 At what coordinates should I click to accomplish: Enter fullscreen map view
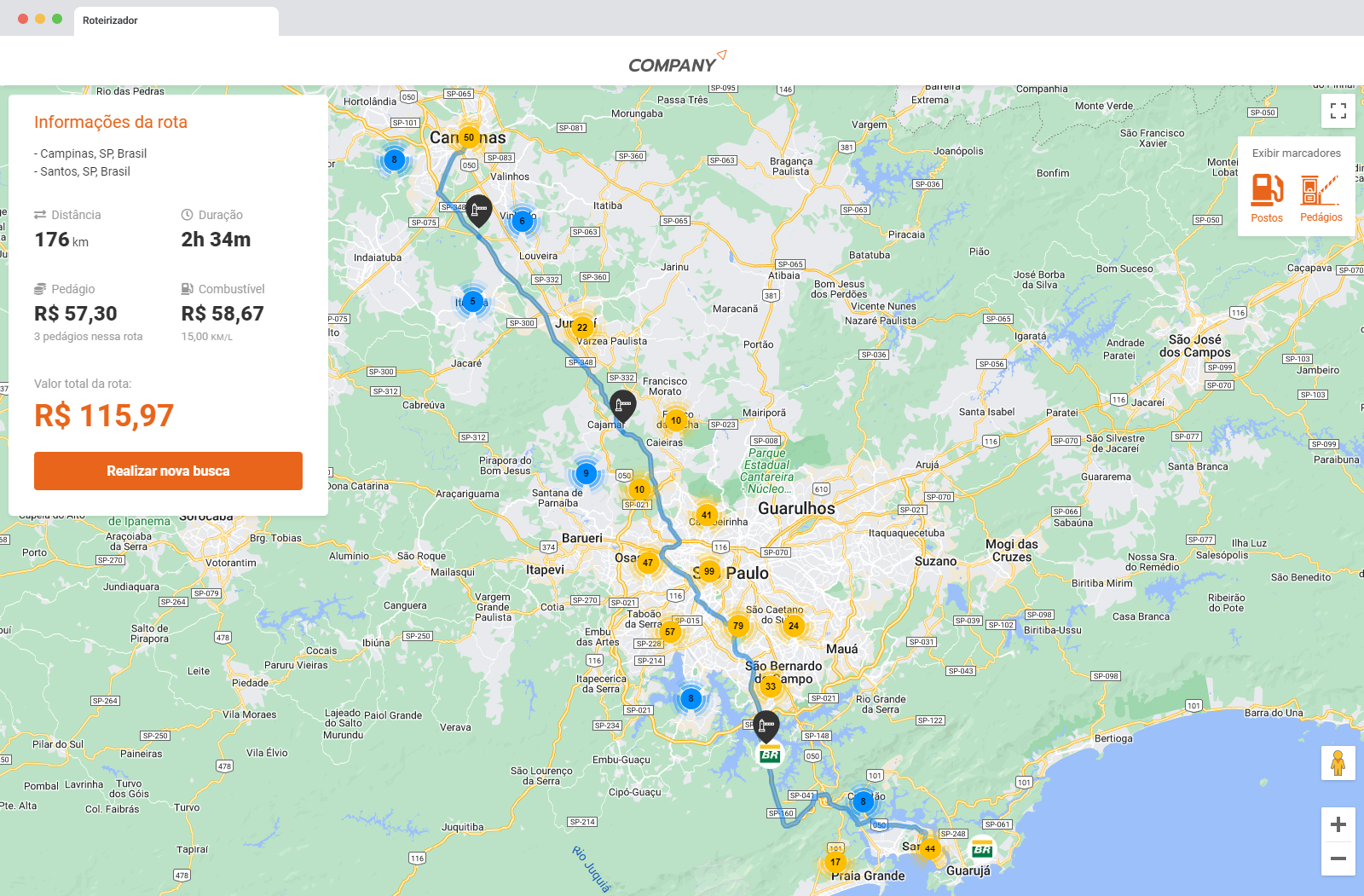coord(1338,111)
